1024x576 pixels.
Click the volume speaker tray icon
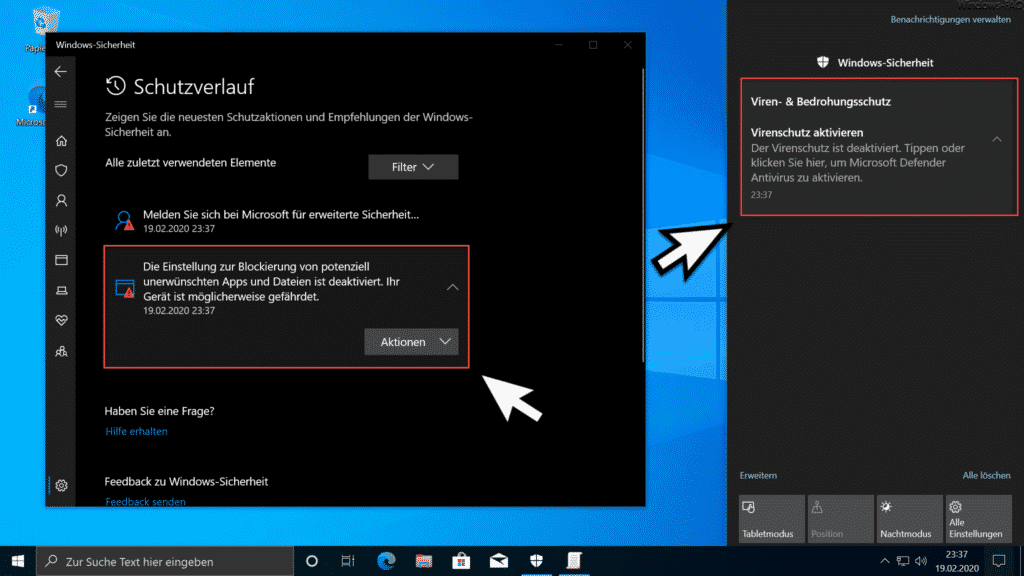tap(921, 561)
